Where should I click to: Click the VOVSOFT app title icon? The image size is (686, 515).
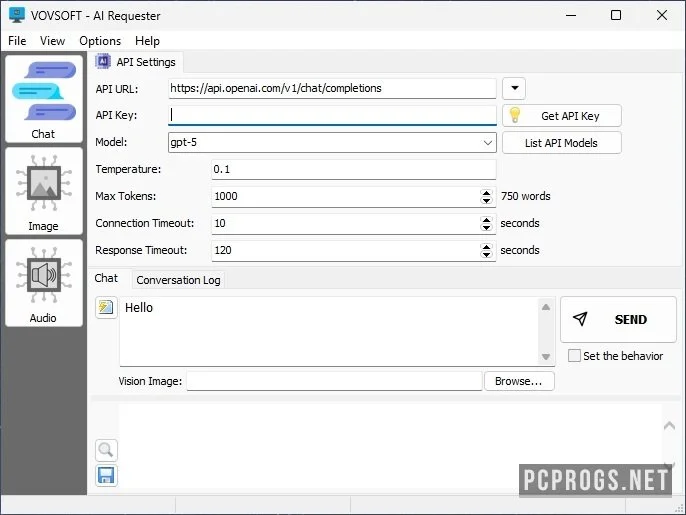(17, 15)
